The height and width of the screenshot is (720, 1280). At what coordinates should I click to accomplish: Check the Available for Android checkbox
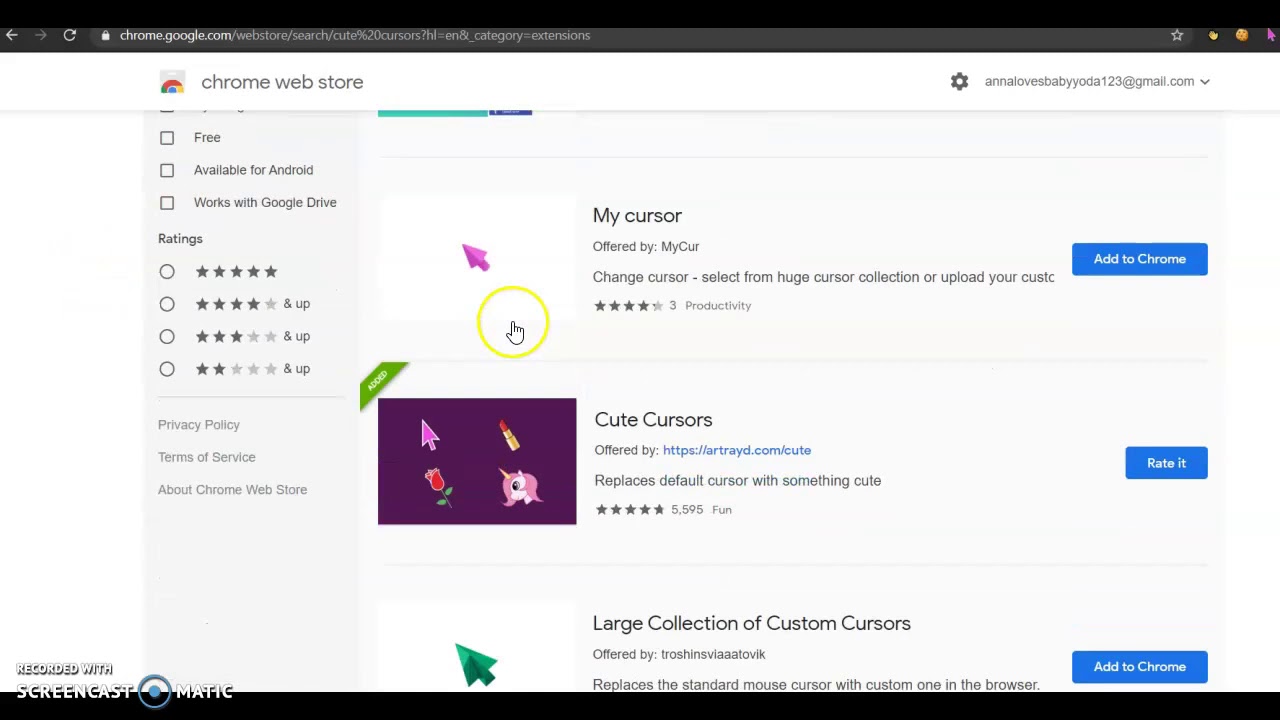point(167,170)
